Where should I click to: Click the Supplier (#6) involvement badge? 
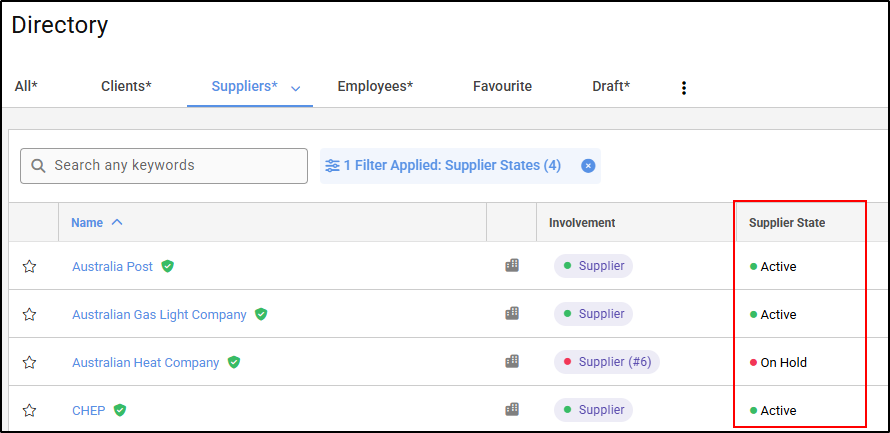pos(607,362)
